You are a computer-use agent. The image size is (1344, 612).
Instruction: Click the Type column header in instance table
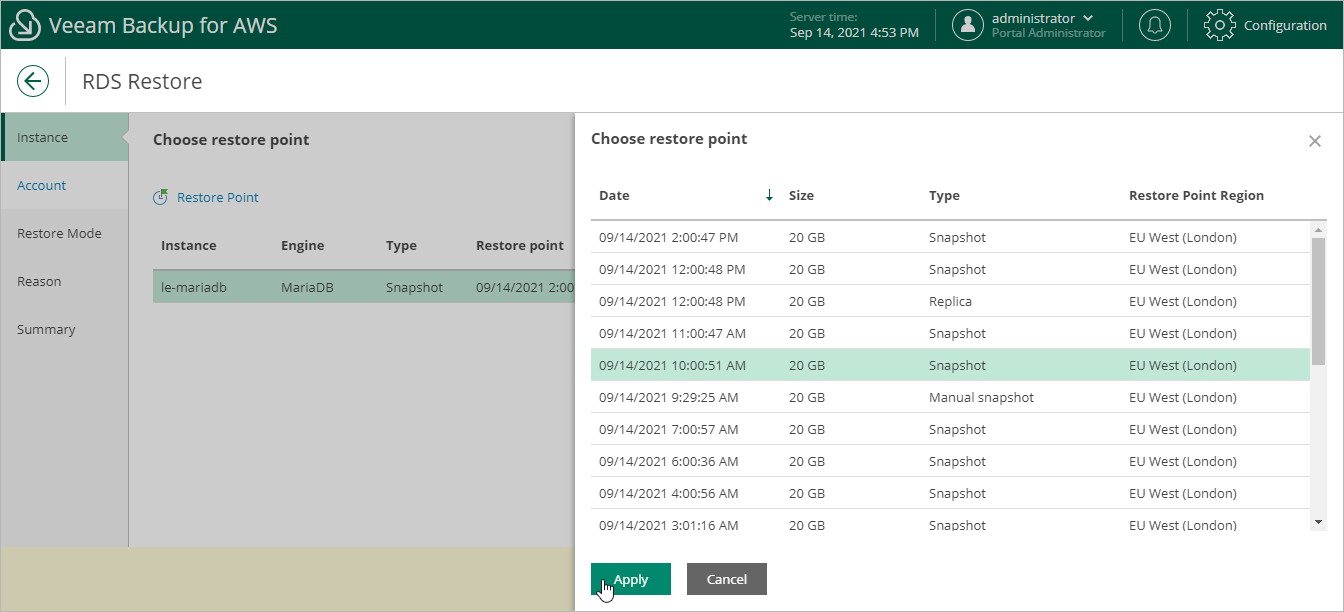point(401,245)
